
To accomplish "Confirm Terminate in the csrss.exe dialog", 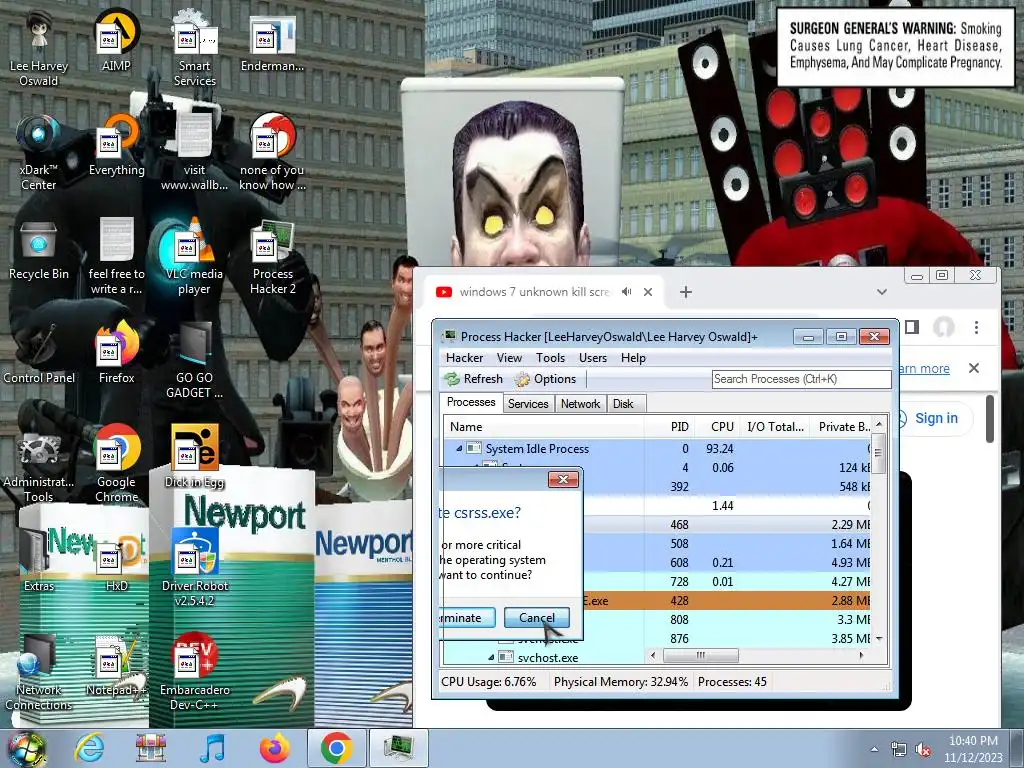I will [468, 618].
